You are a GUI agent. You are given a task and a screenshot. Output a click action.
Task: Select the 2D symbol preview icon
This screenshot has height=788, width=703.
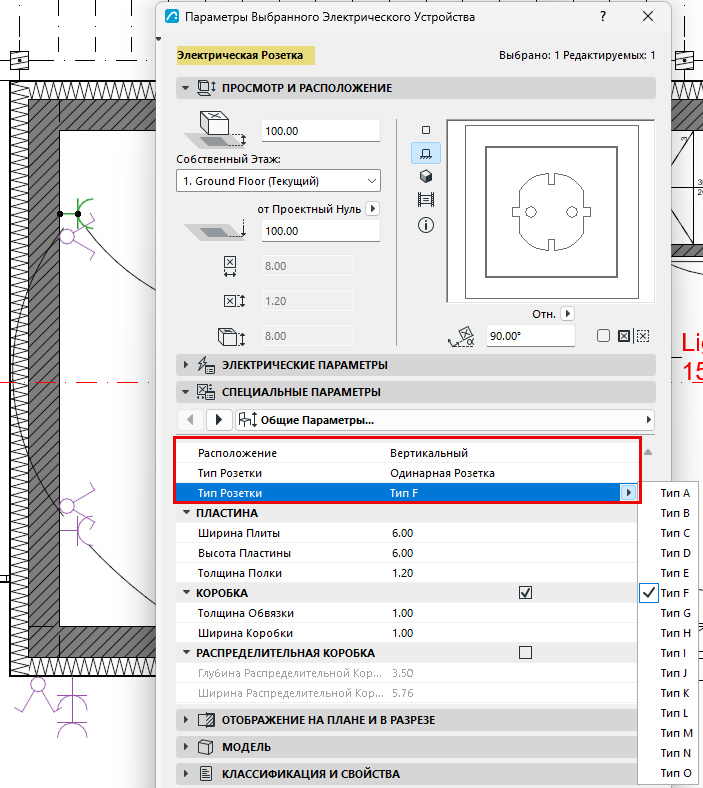tap(426, 130)
